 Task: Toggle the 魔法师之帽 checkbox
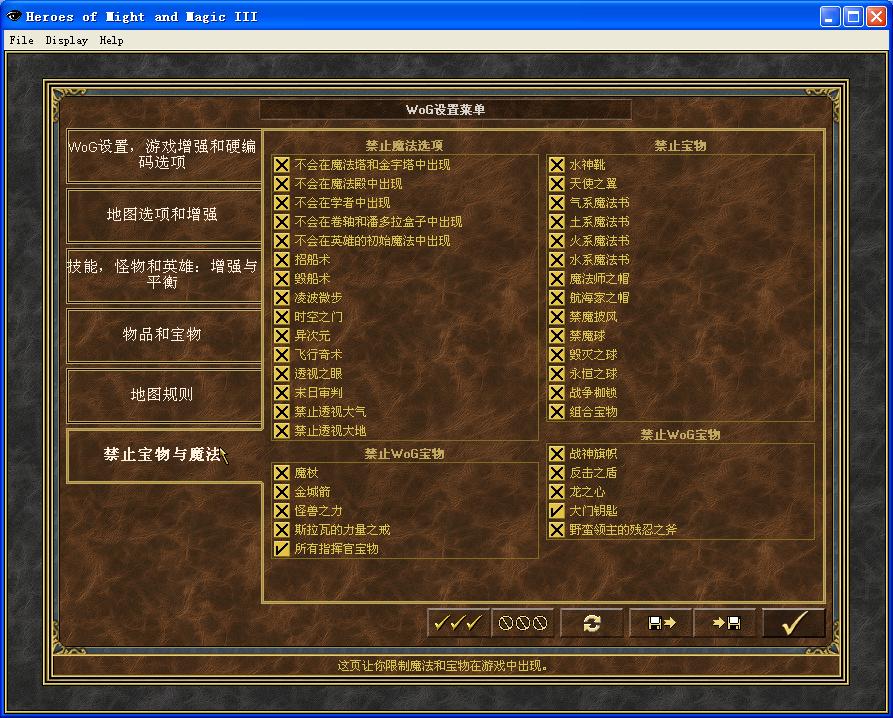point(556,278)
